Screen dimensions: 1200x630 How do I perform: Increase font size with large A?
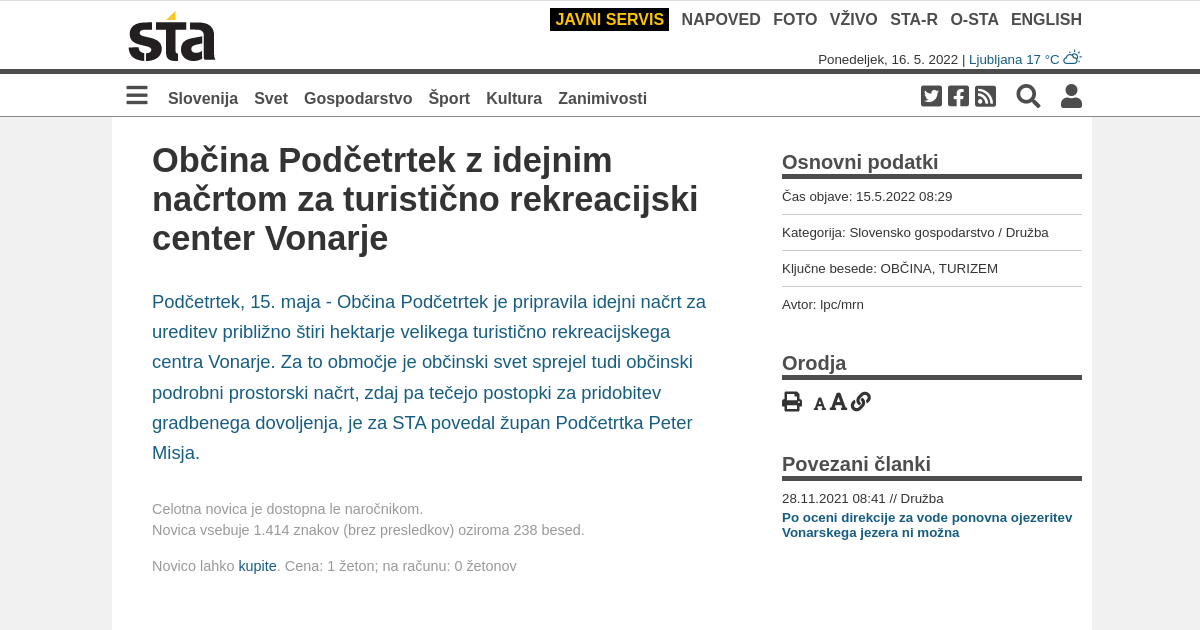click(838, 402)
